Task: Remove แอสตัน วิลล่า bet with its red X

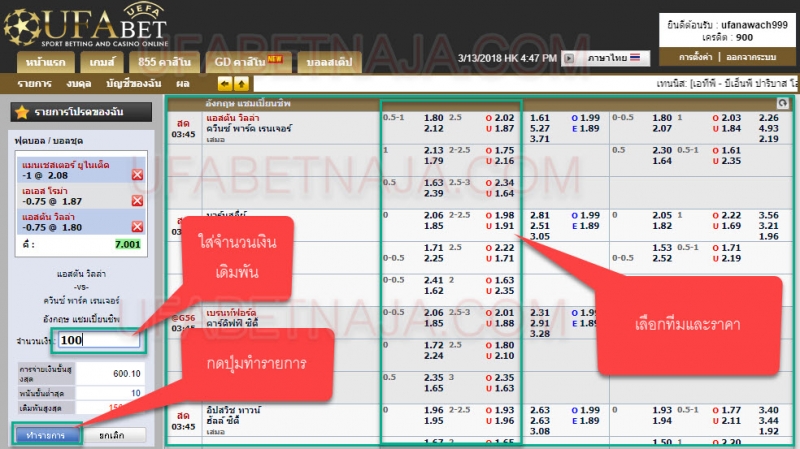Action: pyautogui.click(x=137, y=227)
